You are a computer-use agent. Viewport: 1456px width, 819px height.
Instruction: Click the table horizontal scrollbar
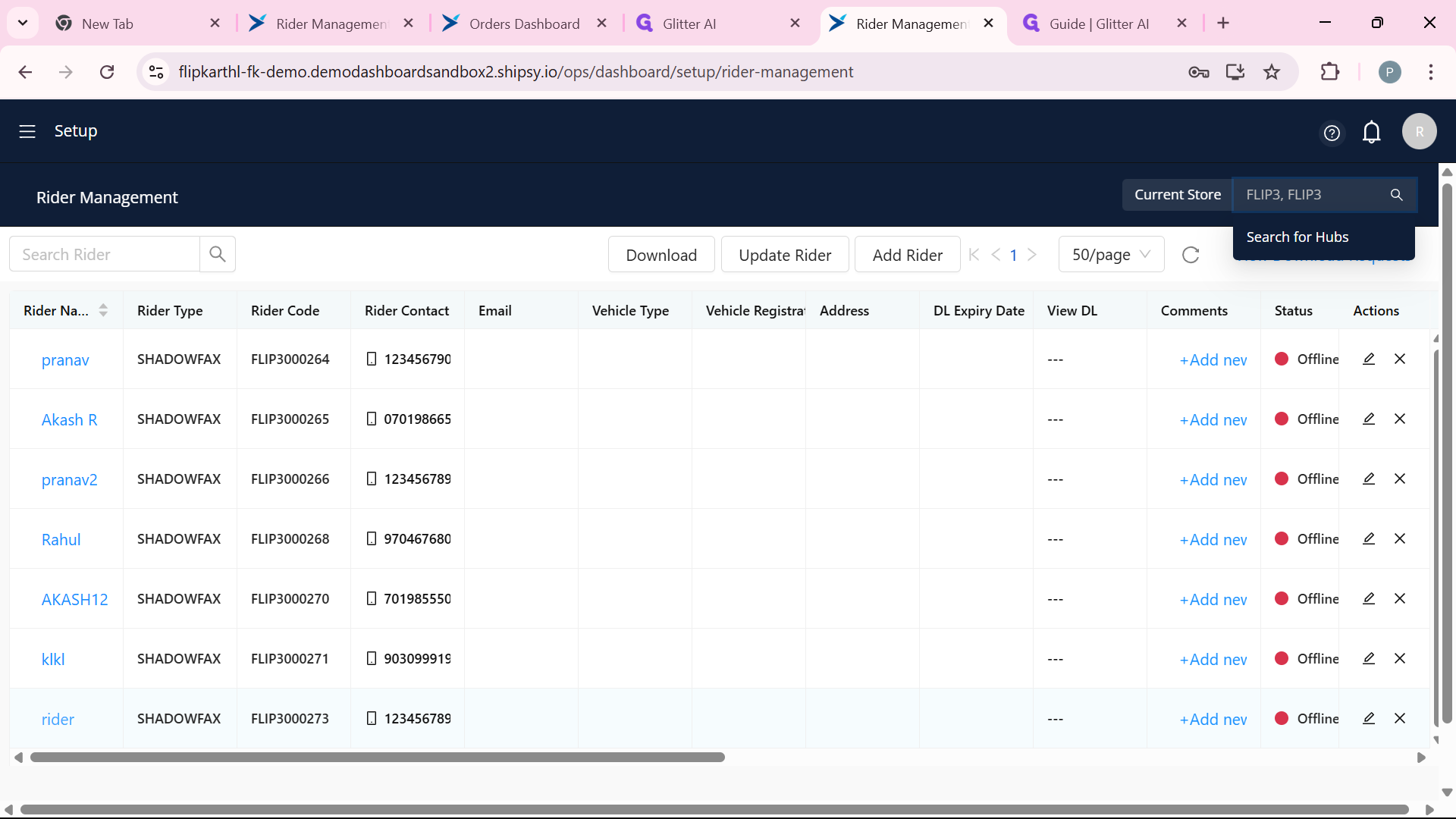coord(378,757)
